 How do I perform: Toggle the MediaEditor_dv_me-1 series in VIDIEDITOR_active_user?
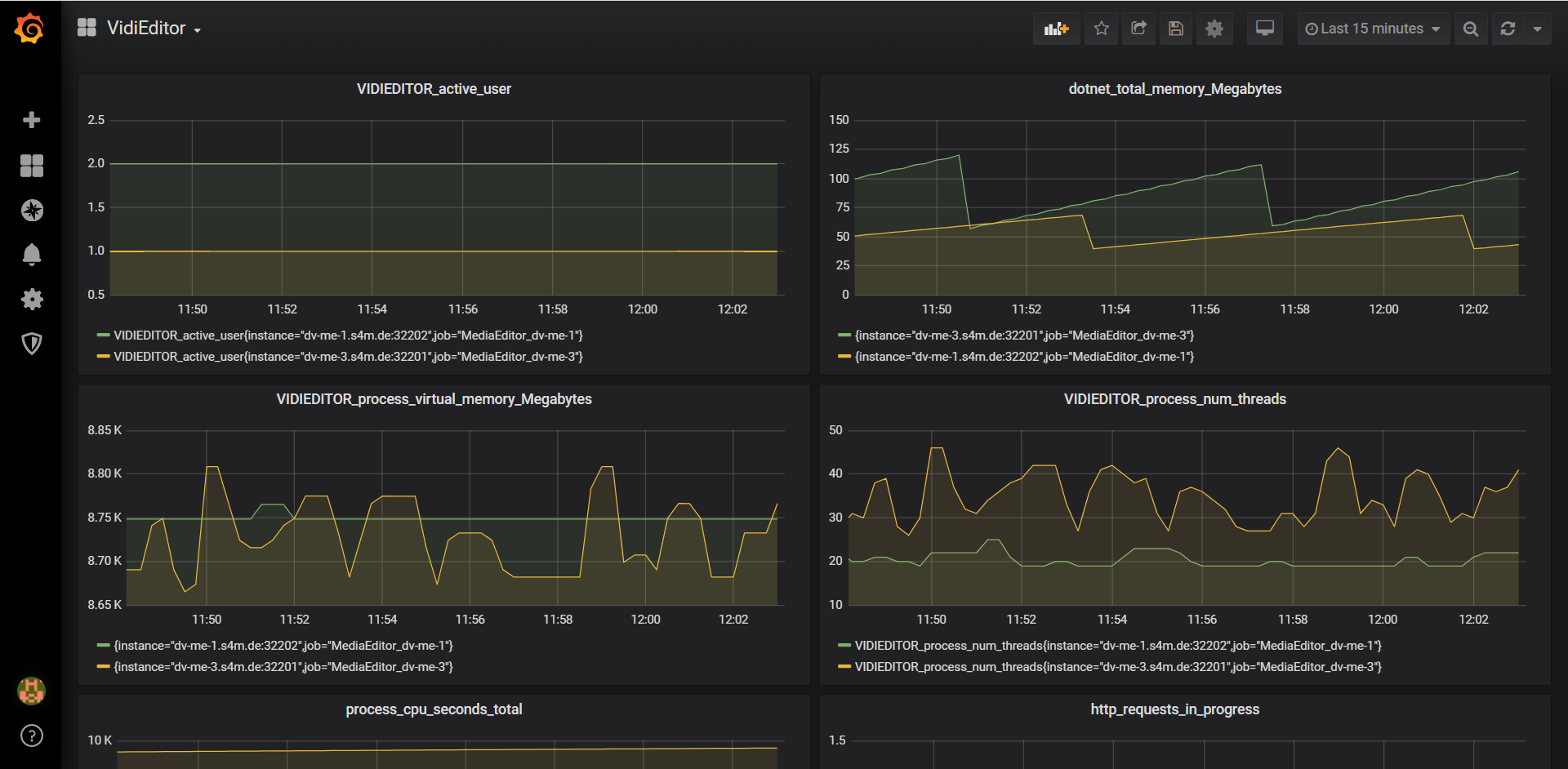(x=347, y=335)
